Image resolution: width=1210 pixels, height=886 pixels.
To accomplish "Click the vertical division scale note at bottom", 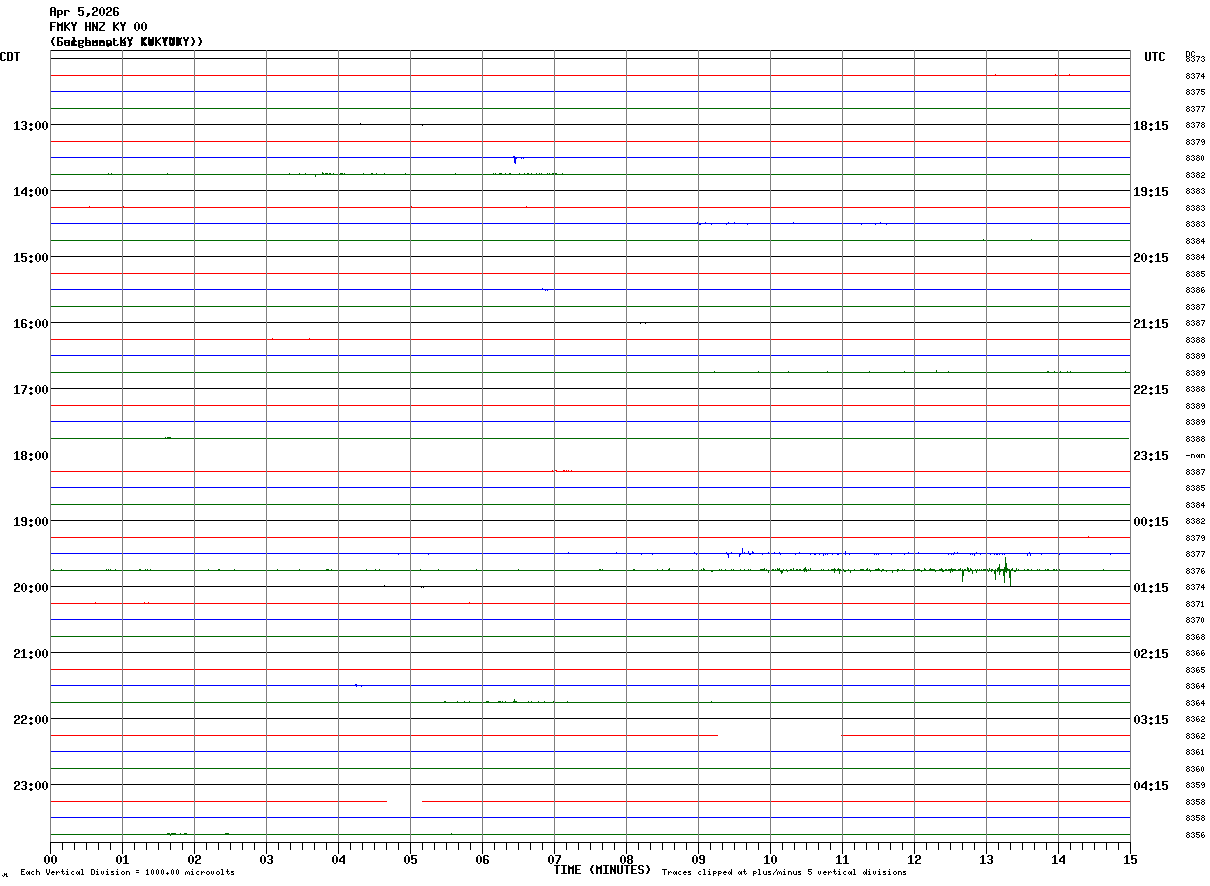I will click(x=127, y=872).
